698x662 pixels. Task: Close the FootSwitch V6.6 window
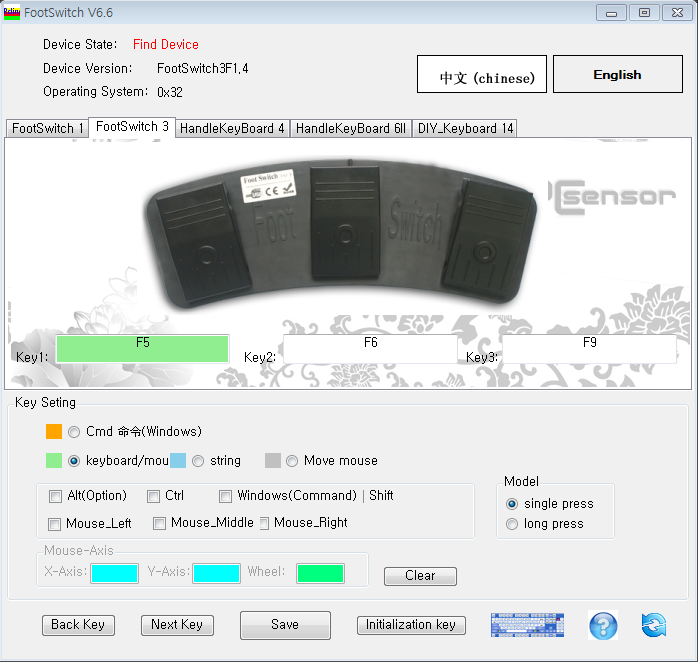[678, 13]
